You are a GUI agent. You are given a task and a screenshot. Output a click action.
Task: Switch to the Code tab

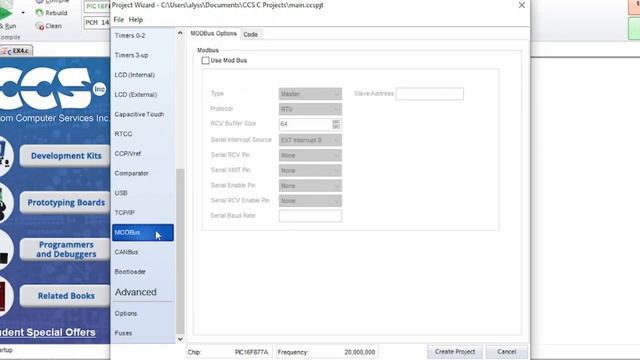[x=251, y=34]
